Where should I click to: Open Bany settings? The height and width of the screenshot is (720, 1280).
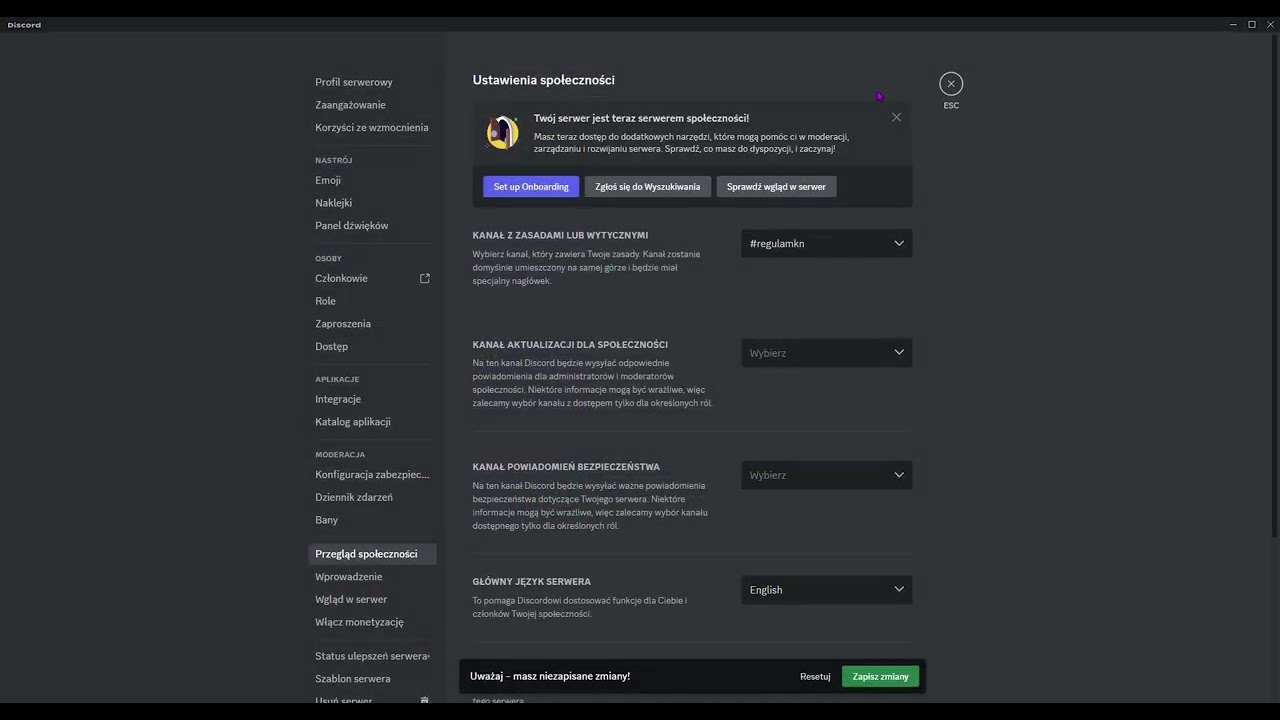click(372, 519)
